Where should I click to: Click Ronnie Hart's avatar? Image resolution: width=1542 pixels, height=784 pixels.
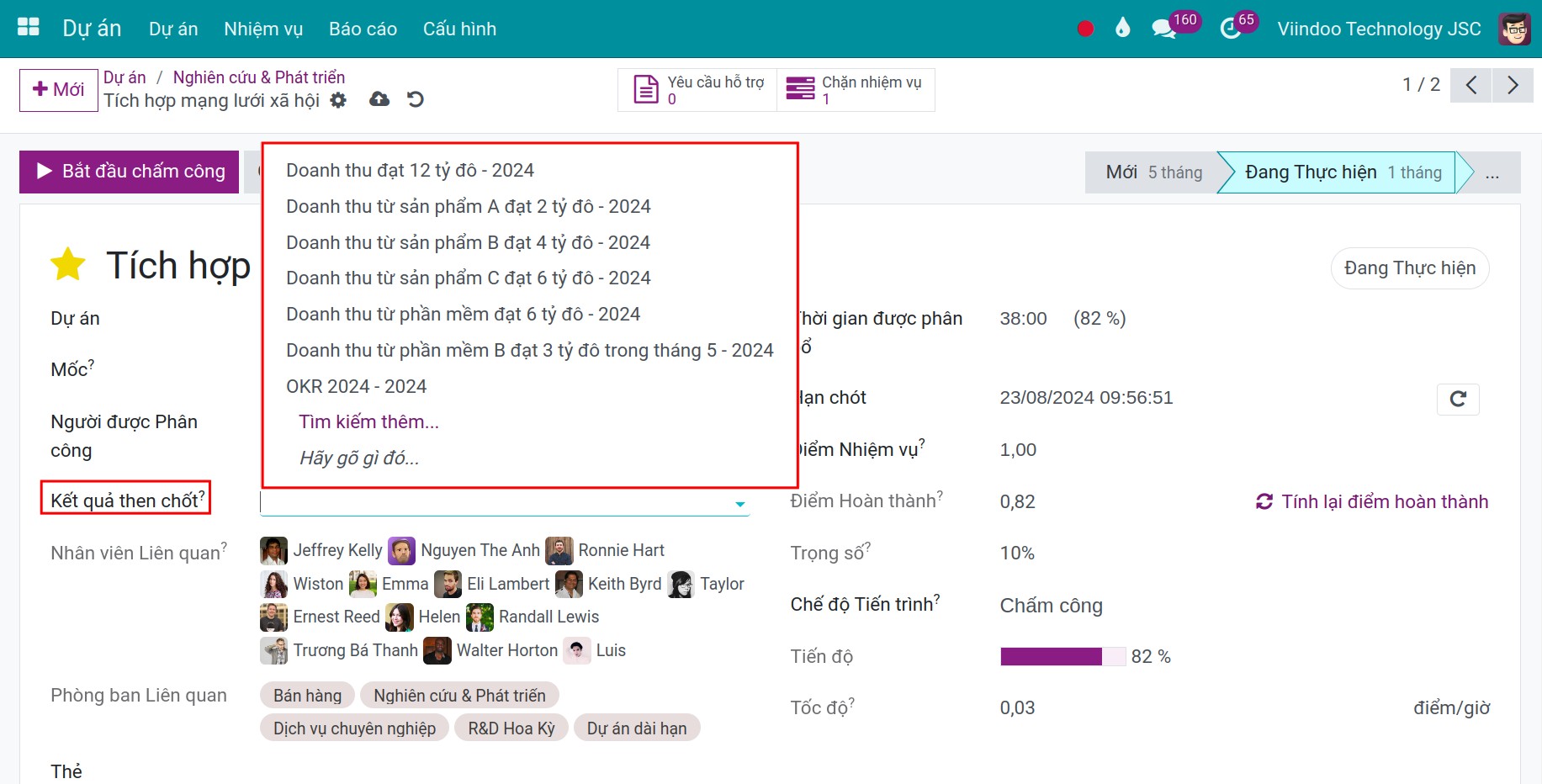[559, 550]
